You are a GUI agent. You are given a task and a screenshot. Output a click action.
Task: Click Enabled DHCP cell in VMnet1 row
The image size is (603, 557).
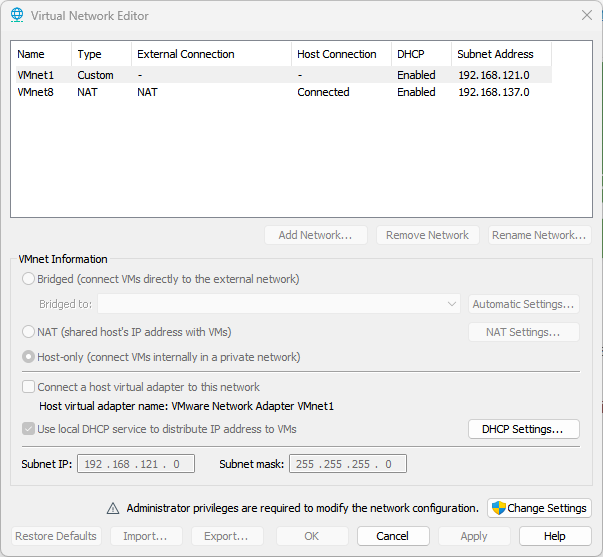(x=416, y=75)
